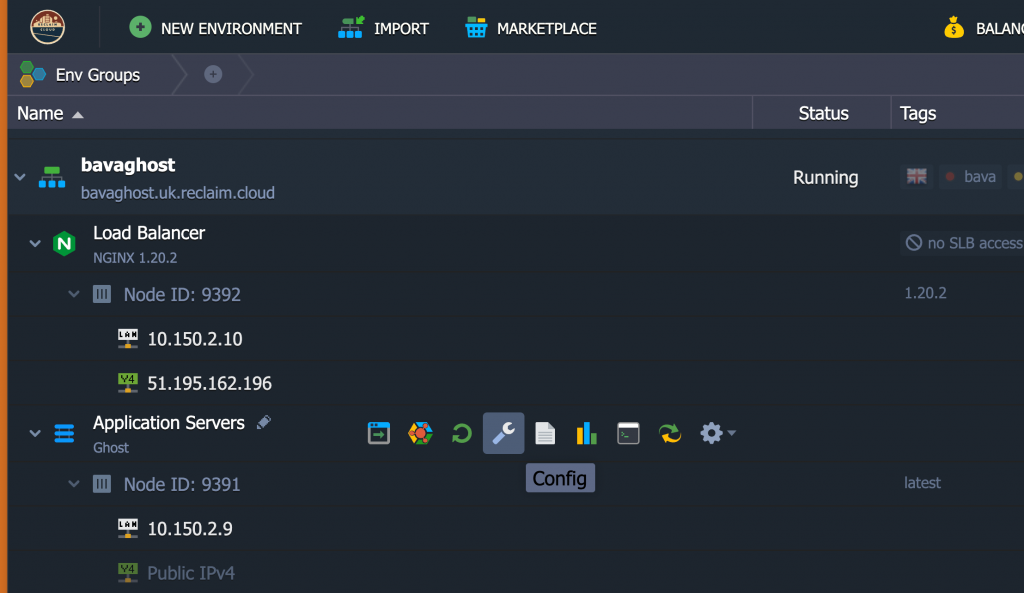The image size is (1024, 593).
Task: Click the LAN icon for 10.150.2.10
Action: tap(128, 338)
